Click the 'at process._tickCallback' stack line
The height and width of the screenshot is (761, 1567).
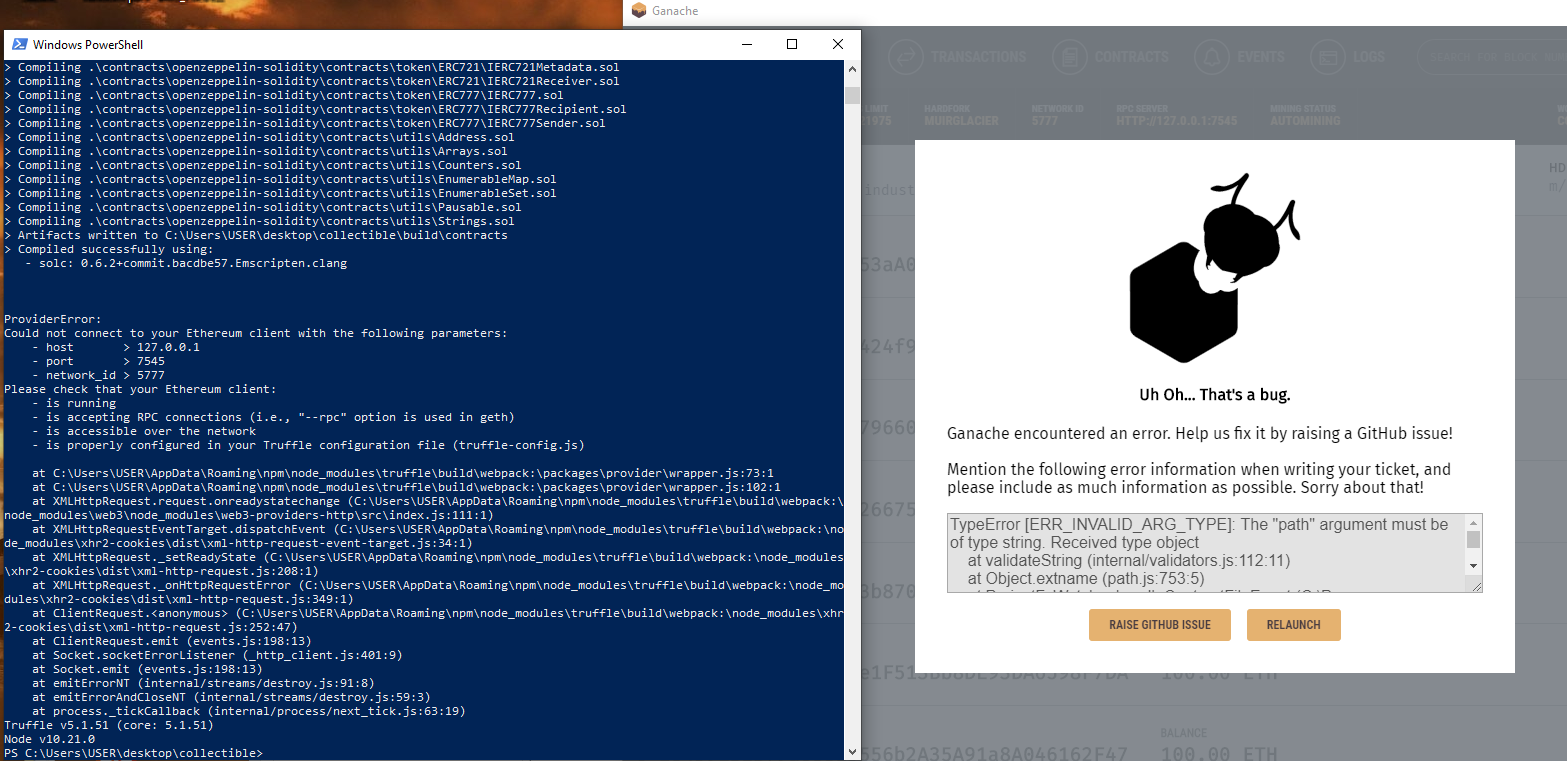coord(249,711)
